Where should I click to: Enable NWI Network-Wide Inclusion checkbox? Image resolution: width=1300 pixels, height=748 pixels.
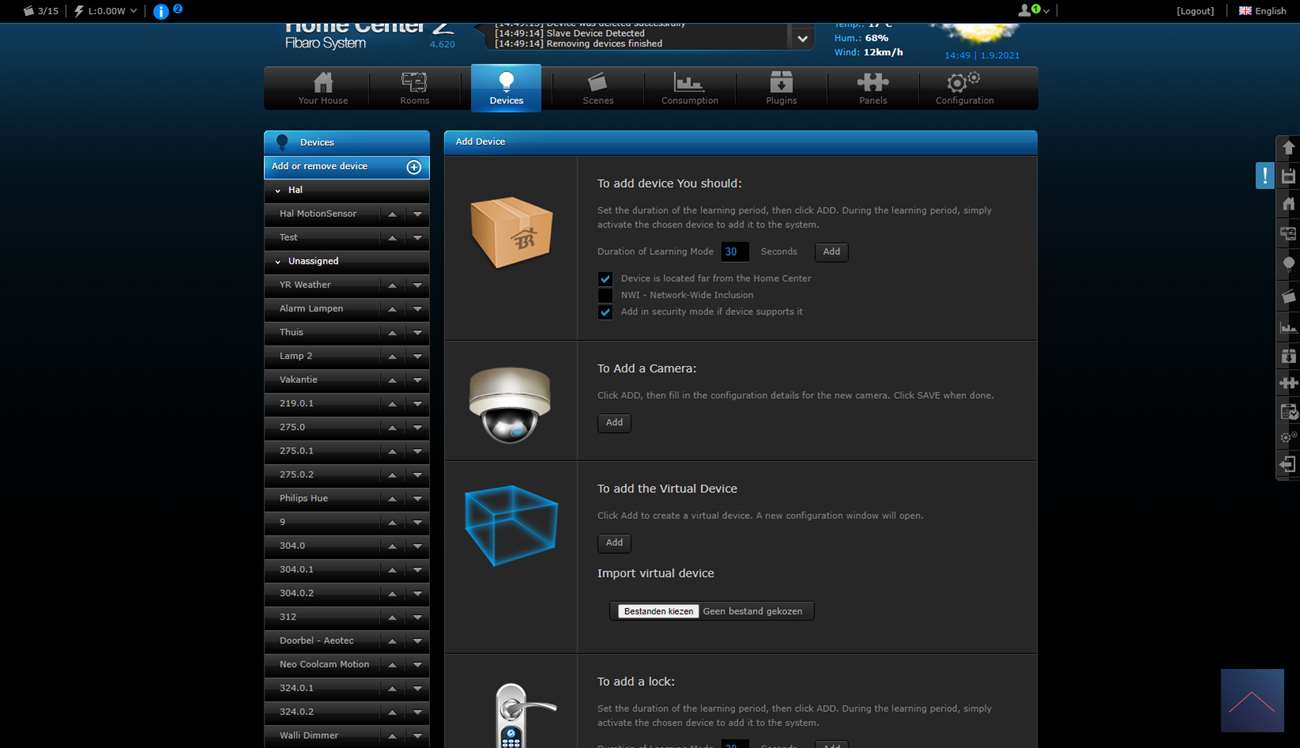click(605, 295)
